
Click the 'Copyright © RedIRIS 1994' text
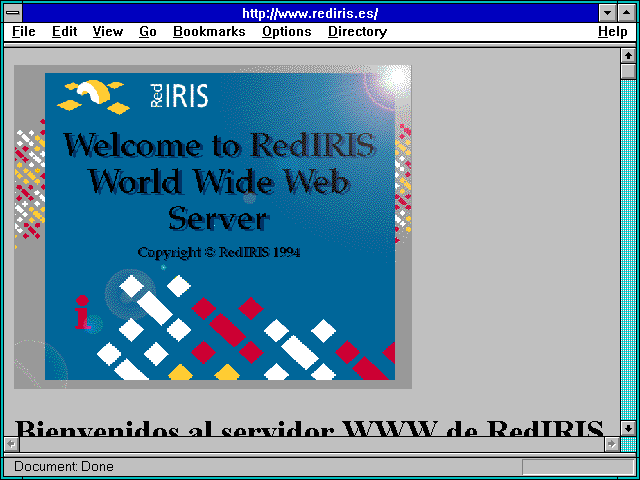click(x=219, y=252)
